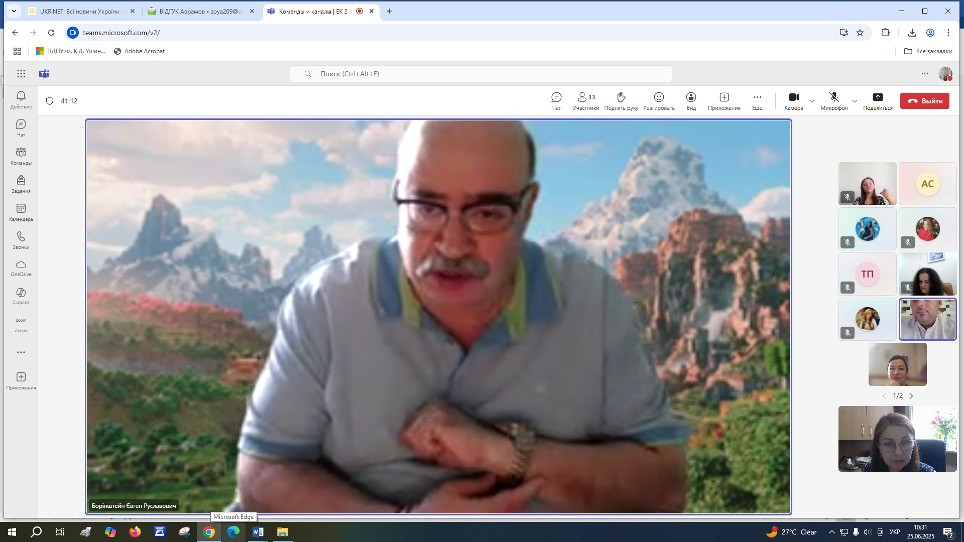Open Activity notifications in the sidebar

click(x=21, y=99)
